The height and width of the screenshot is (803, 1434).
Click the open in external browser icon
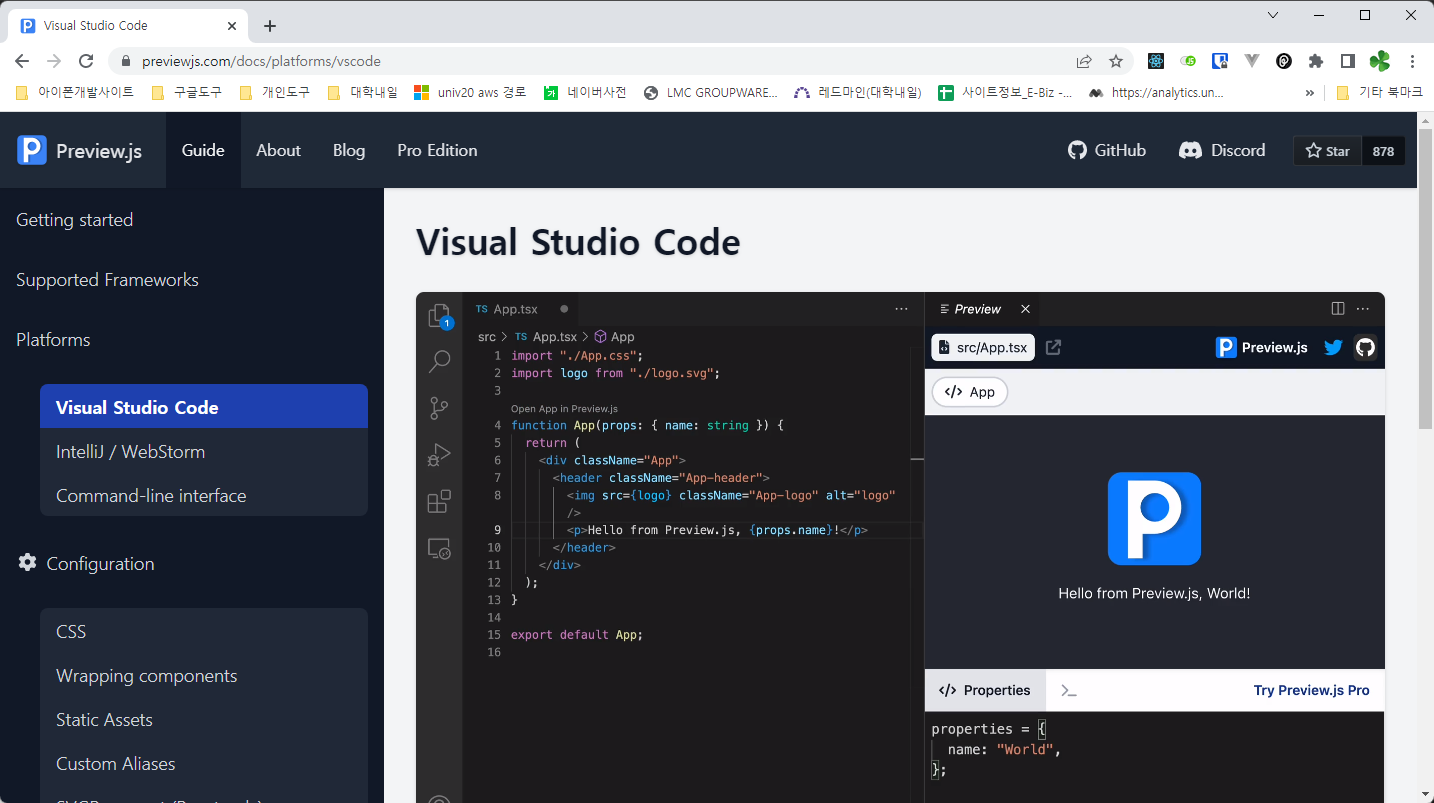[1053, 347]
